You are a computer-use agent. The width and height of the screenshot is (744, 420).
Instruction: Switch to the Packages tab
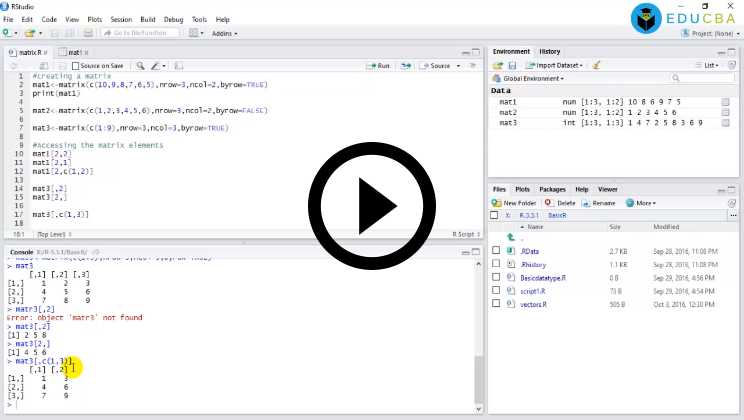coord(552,189)
